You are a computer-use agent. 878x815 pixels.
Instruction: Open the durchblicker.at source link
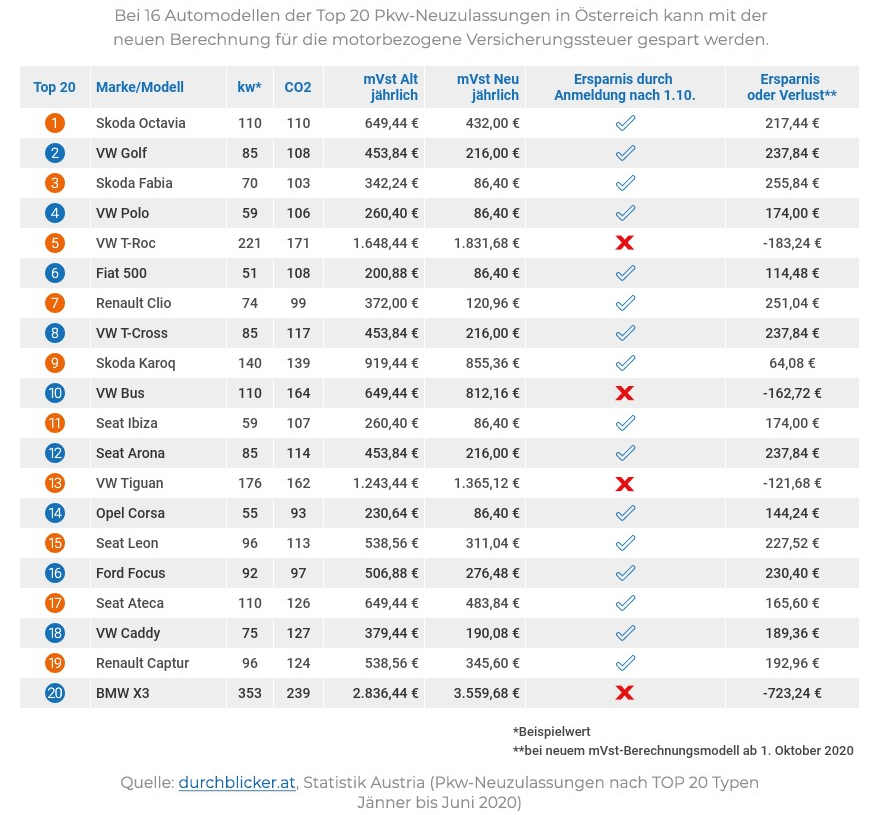[x=237, y=783]
